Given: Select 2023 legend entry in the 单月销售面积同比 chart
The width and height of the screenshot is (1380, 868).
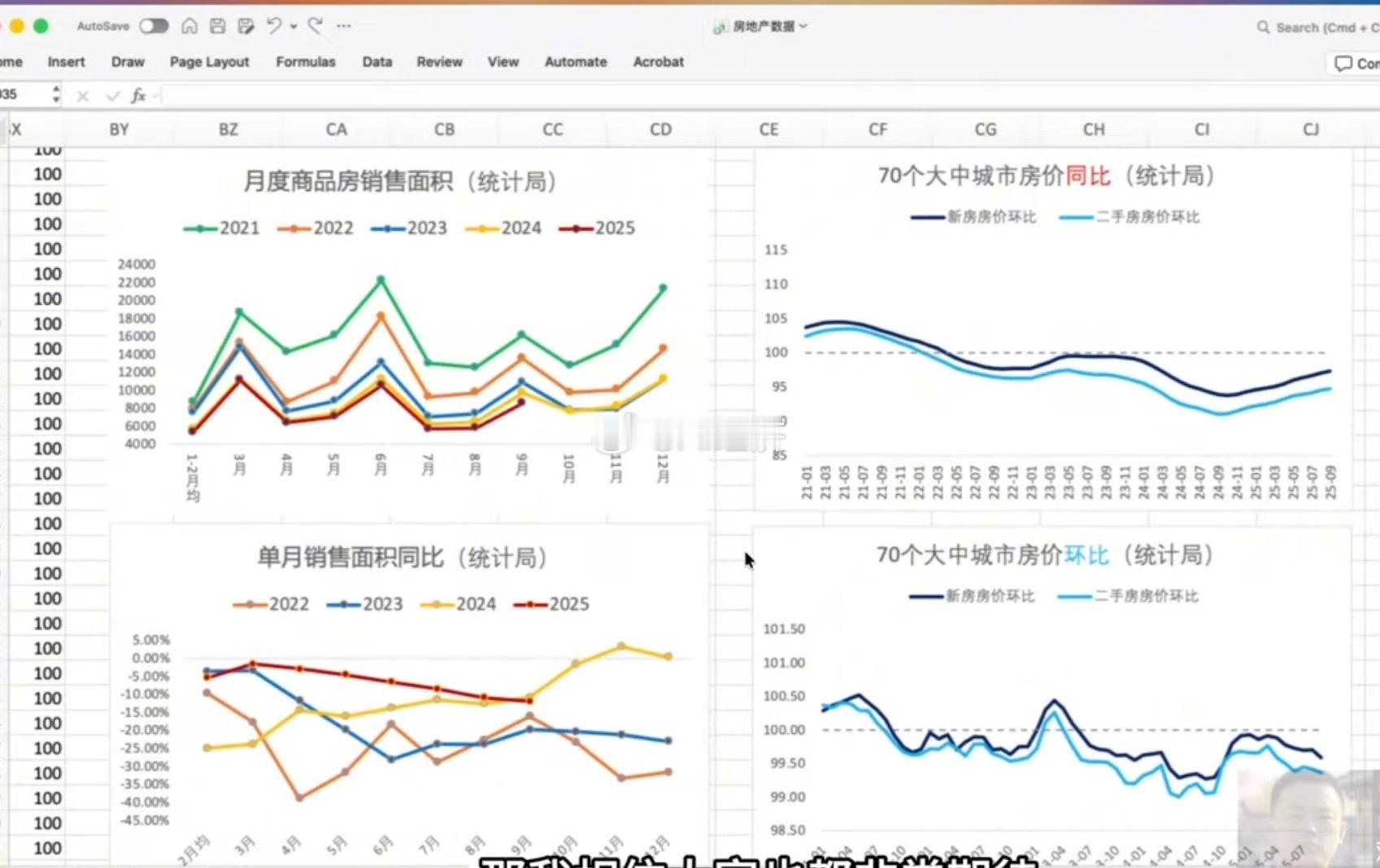Looking at the screenshot, I should [364, 605].
